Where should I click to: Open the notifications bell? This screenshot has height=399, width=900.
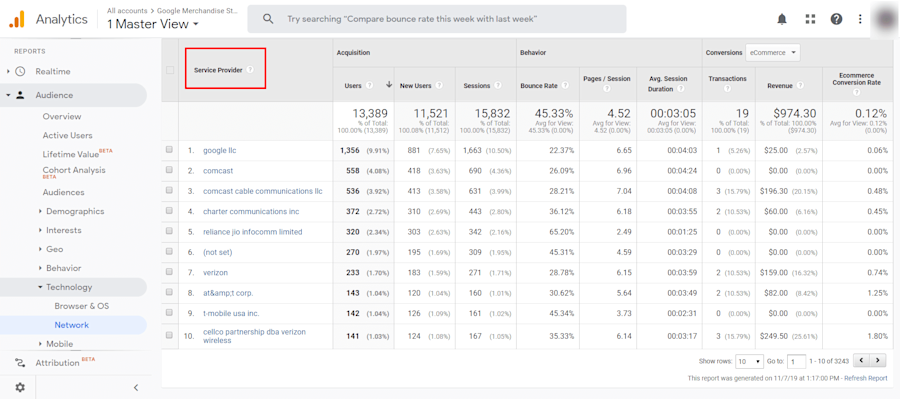click(x=782, y=19)
